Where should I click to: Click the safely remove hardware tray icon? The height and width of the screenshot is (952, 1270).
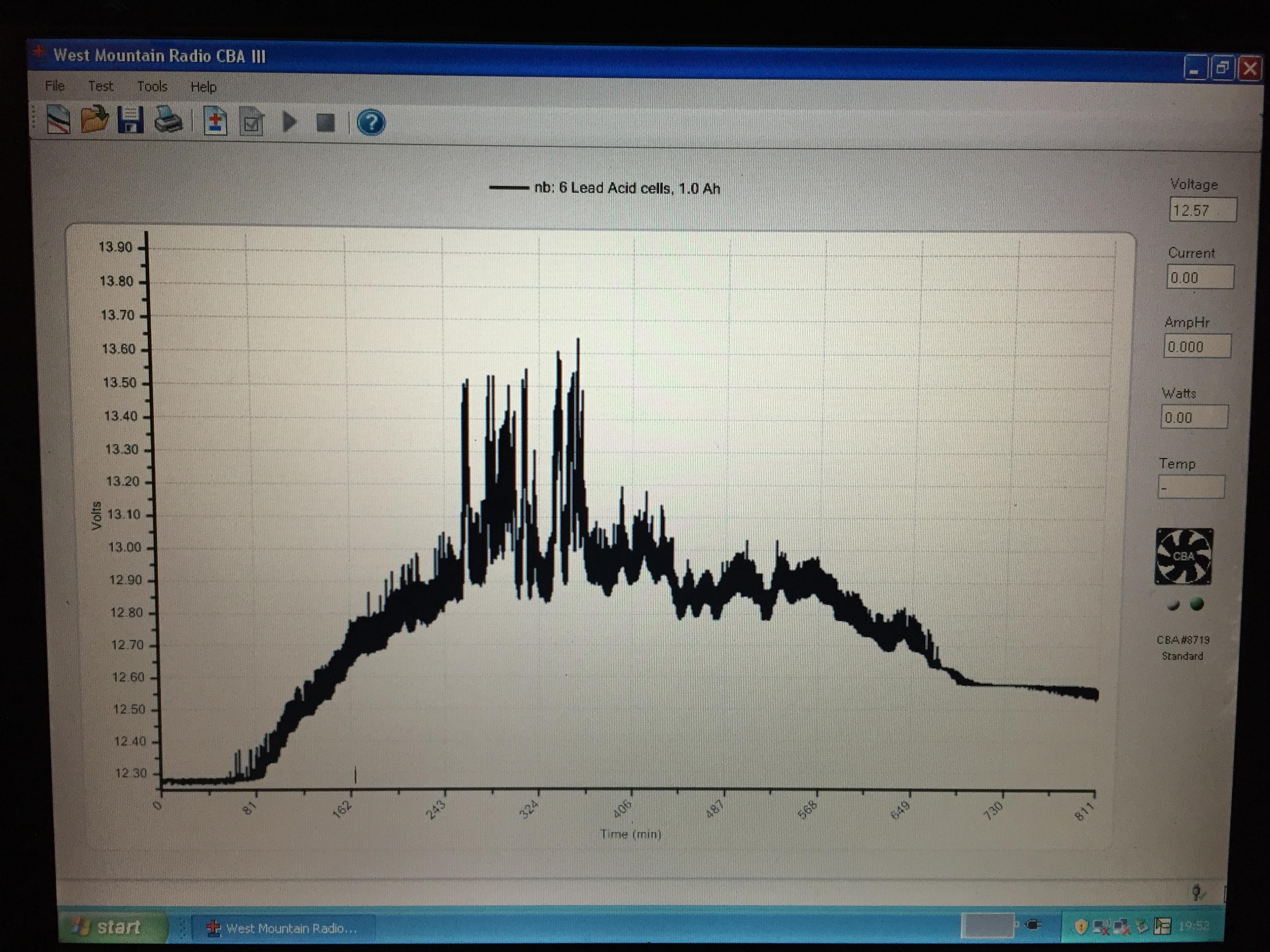point(1141,926)
